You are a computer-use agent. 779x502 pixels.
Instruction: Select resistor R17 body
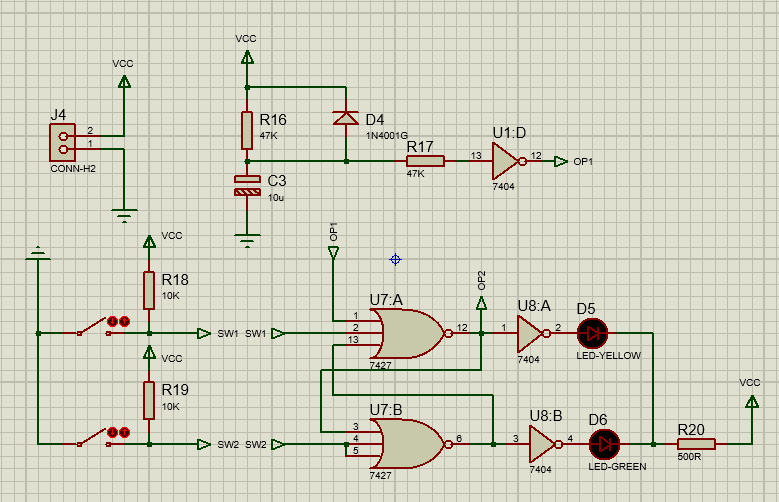point(425,161)
